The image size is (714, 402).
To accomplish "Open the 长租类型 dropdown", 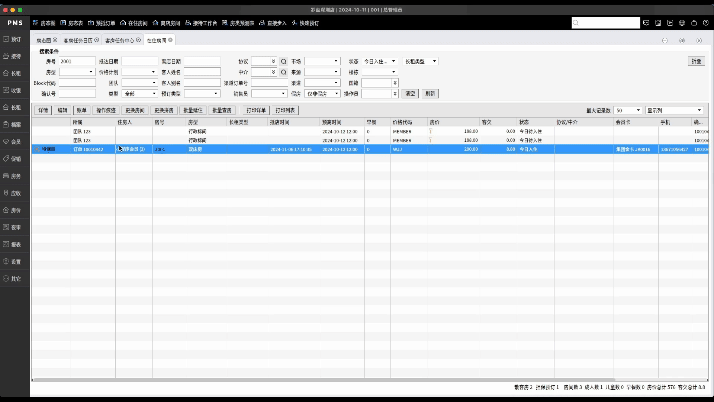I will pyautogui.click(x=420, y=61).
